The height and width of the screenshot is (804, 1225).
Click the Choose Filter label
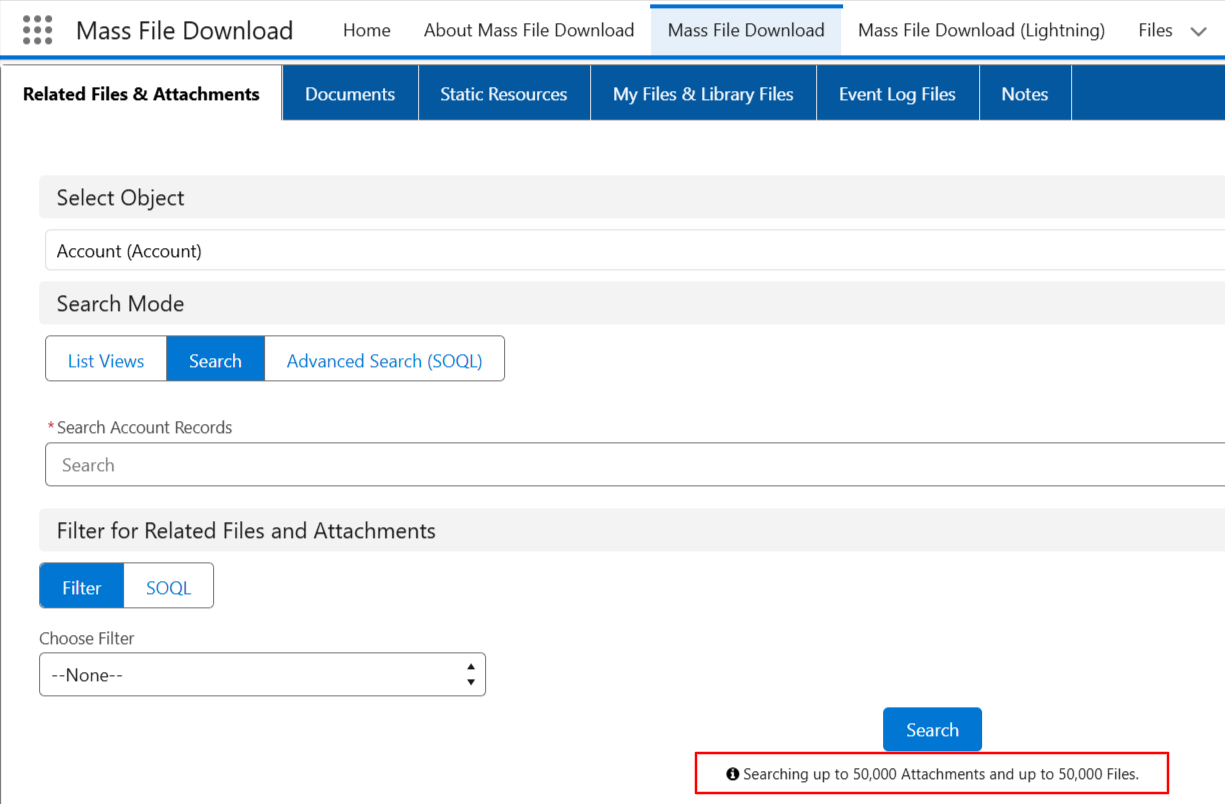[x=87, y=638]
